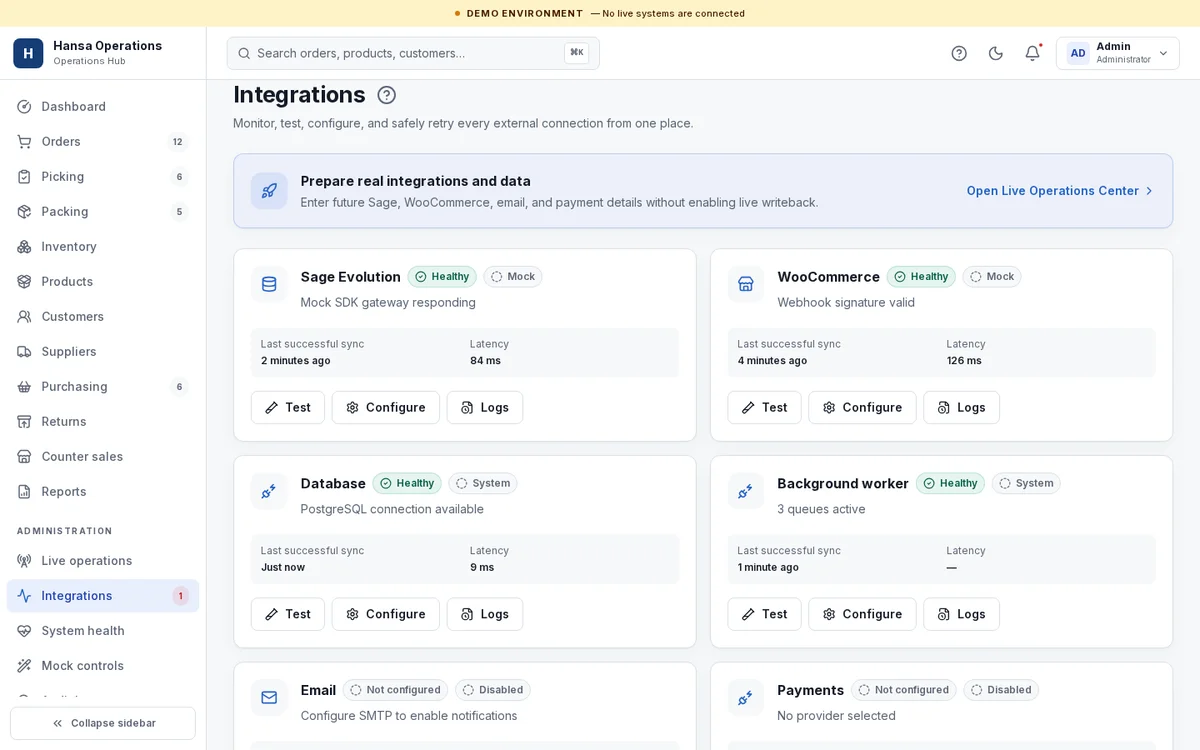Click the Suppliers sidebar icon
This screenshot has width=1200, height=750.
24,352
